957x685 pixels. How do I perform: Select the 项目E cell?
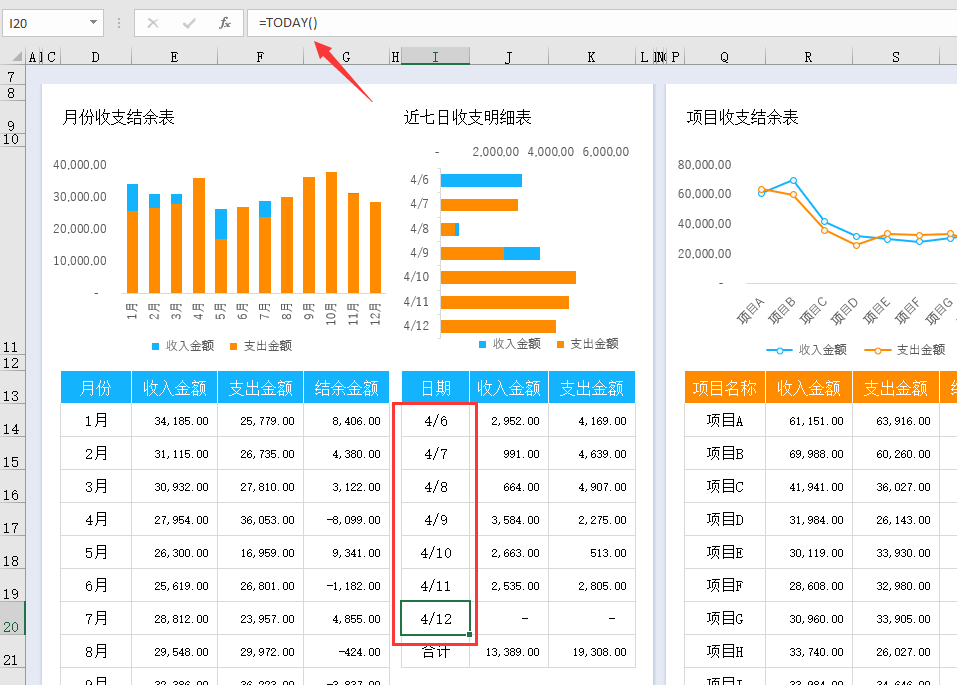click(x=724, y=553)
